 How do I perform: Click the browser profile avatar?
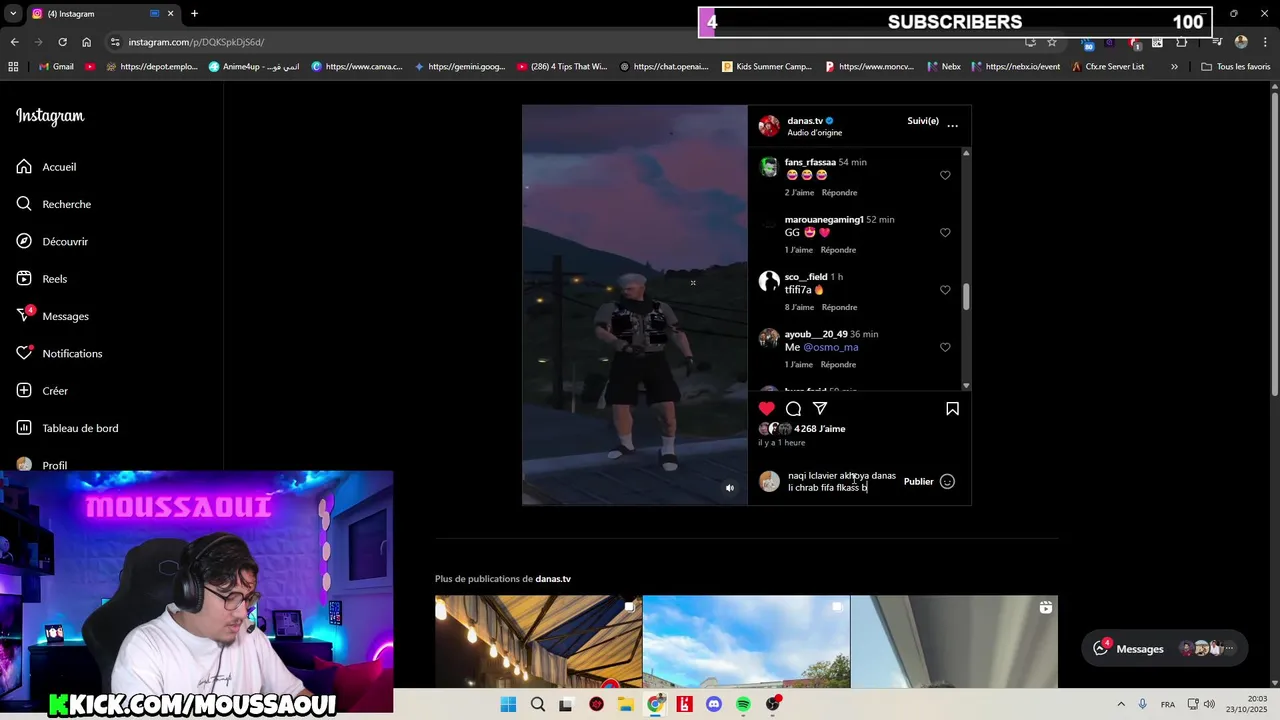[1241, 42]
